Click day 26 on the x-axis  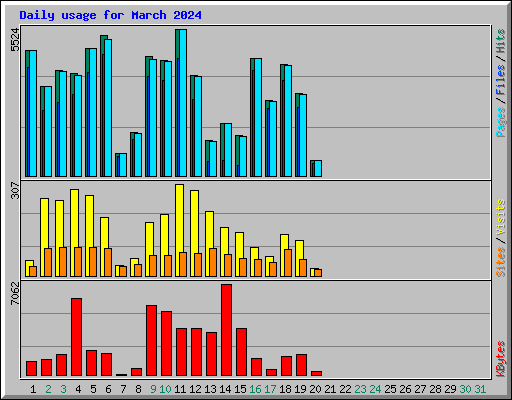tap(405, 389)
